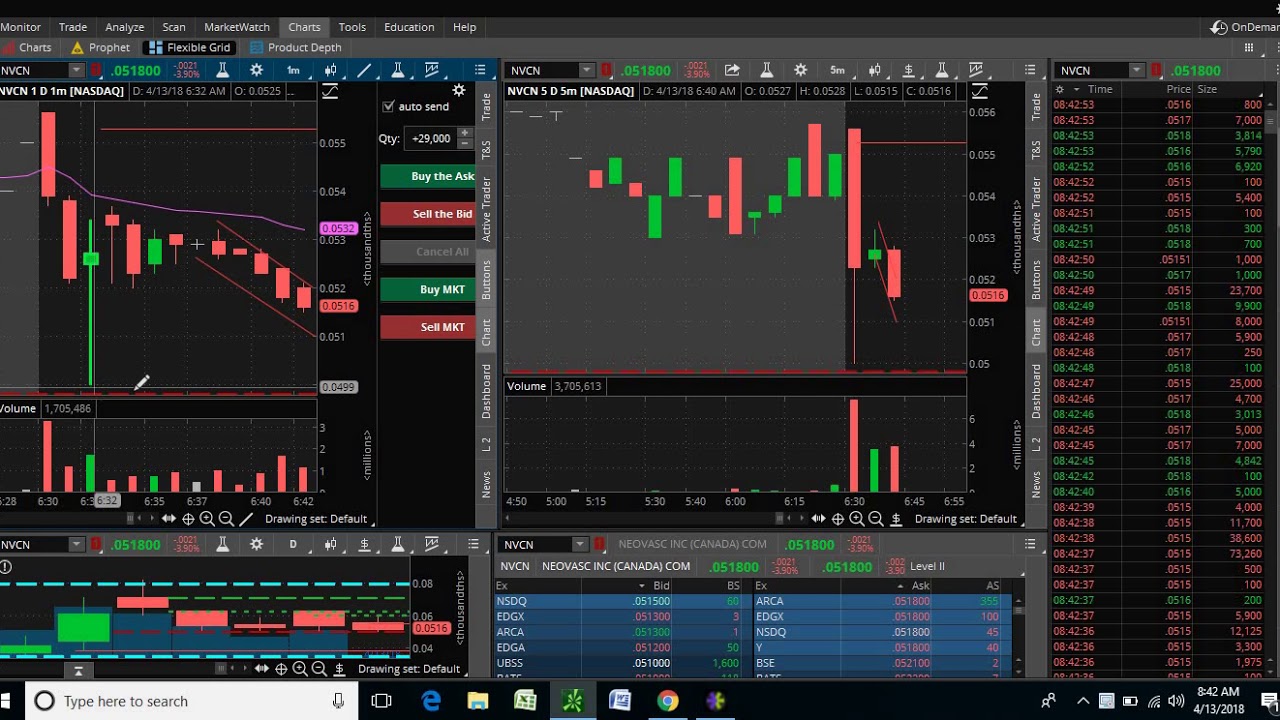1280x720 pixels.
Task: Click zoom out magnifier below the 1m chart
Action: click(x=226, y=519)
